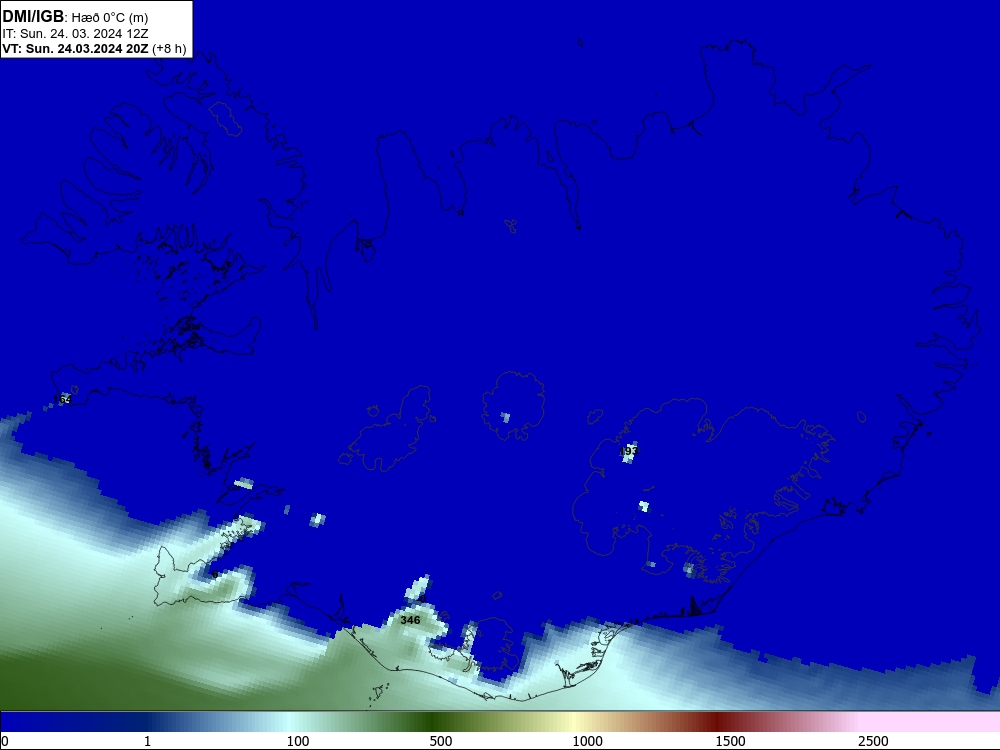This screenshot has width=1000, height=750.
Task: Click the 'VT: Sun. 24.03.2024 20Z' line
Action: point(75,49)
